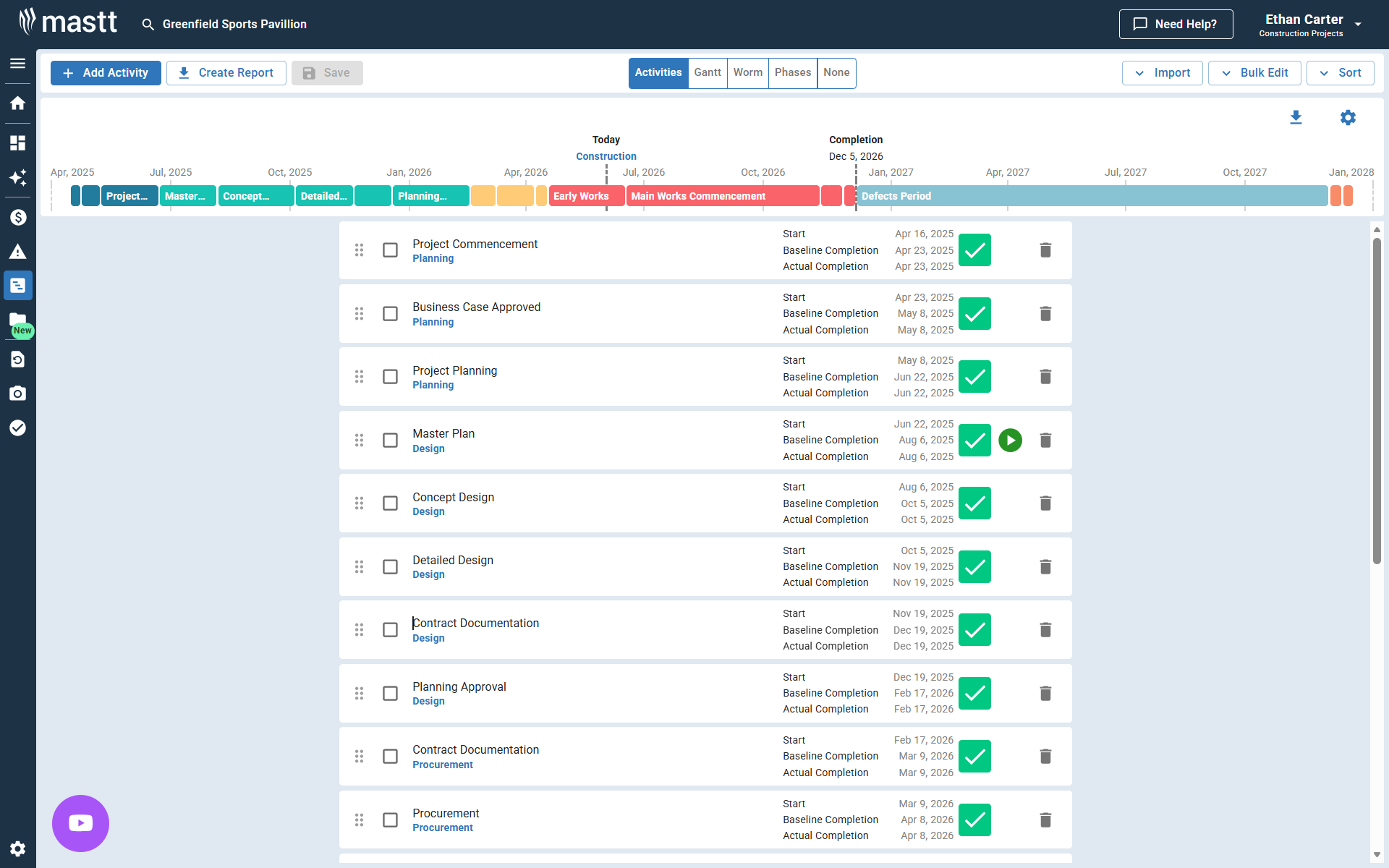Toggle Contract Documentation Procurement complete checkmark
Image resolution: width=1389 pixels, height=868 pixels.
tap(974, 757)
